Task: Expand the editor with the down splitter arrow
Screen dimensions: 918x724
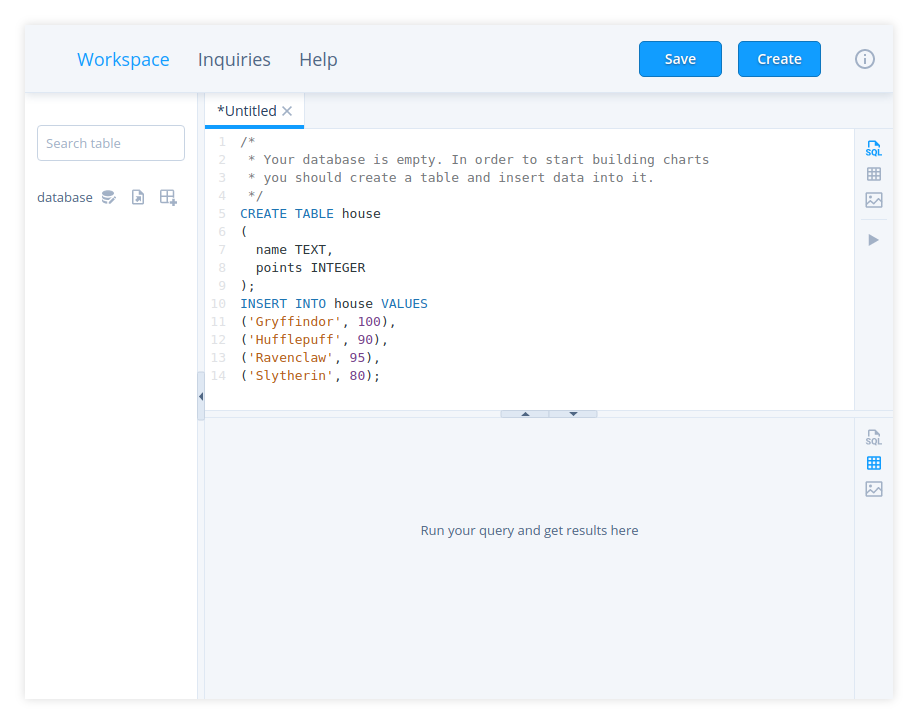Action: (572, 412)
